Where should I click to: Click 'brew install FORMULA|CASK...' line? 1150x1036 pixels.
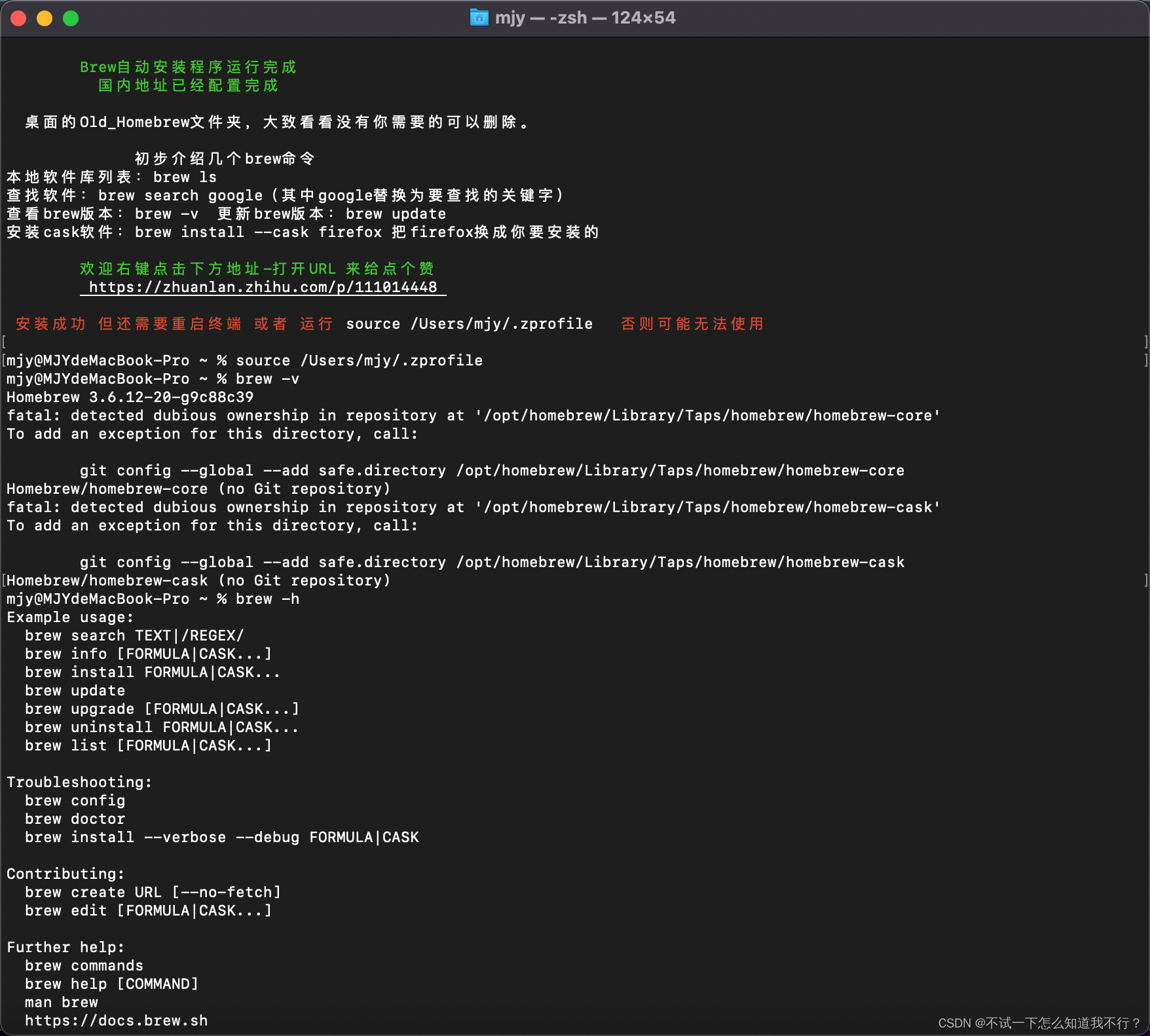point(153,673)
